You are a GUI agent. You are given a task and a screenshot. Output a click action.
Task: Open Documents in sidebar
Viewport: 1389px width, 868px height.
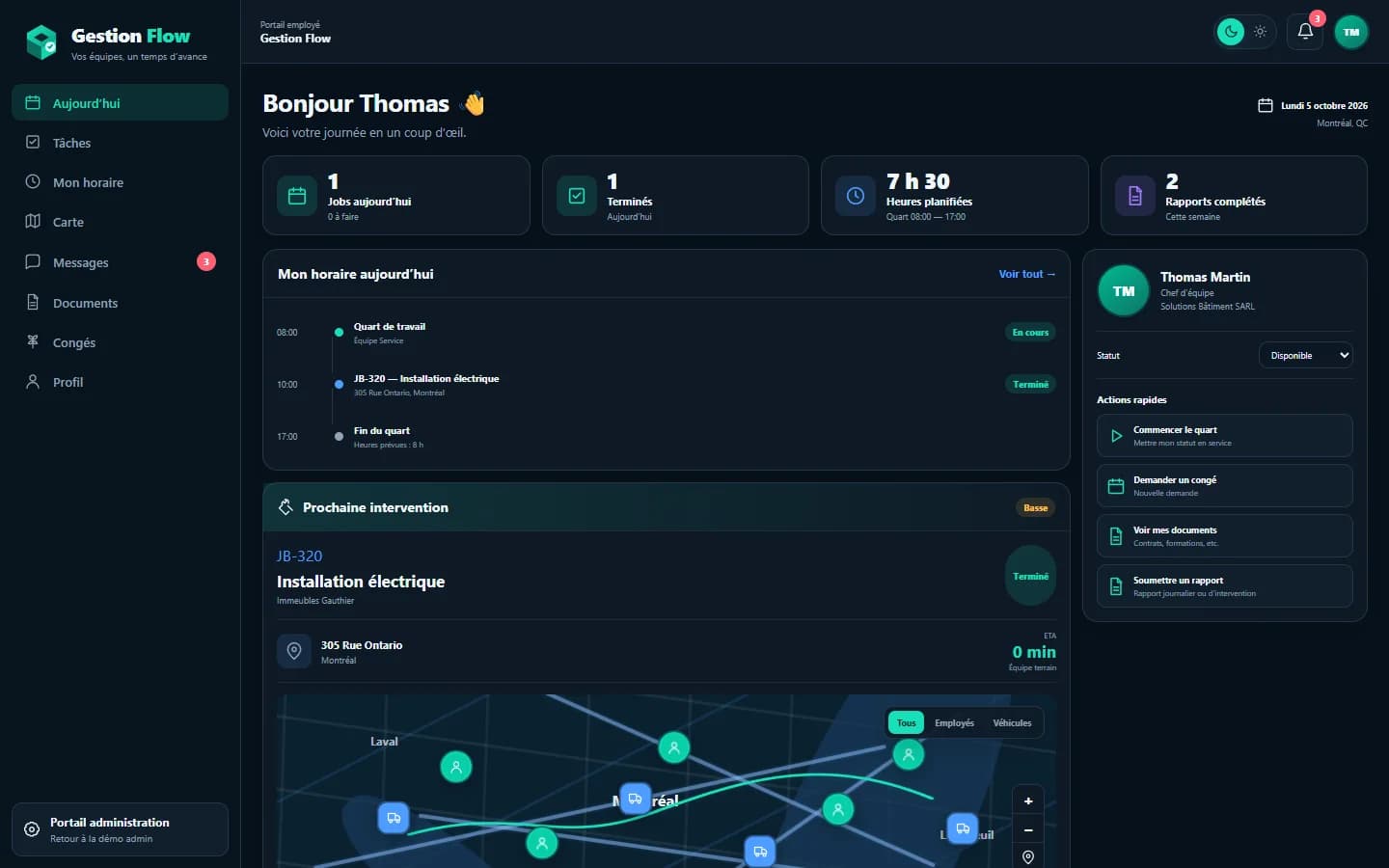(120, 303)
